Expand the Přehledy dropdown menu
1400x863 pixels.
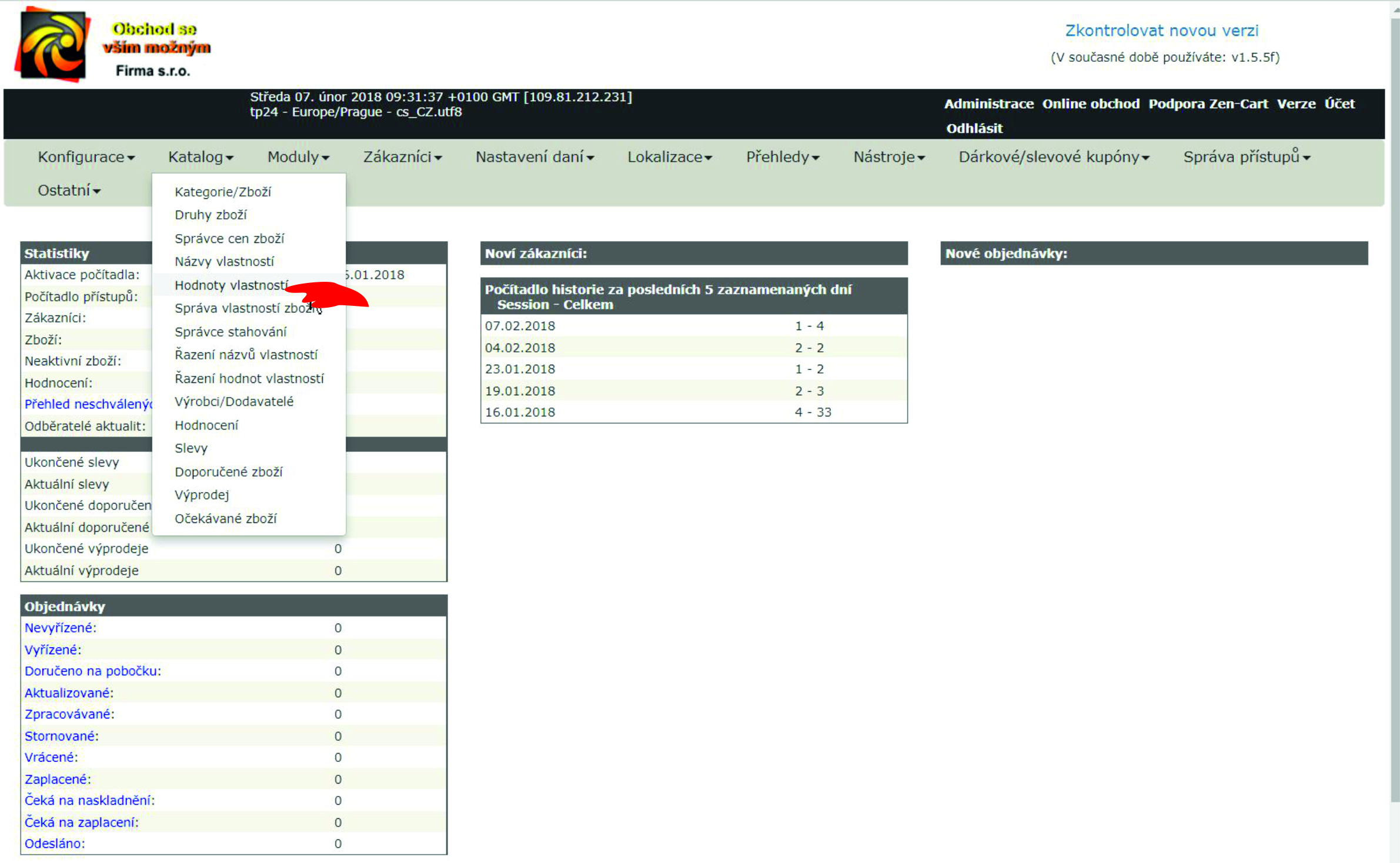(782, 157)
